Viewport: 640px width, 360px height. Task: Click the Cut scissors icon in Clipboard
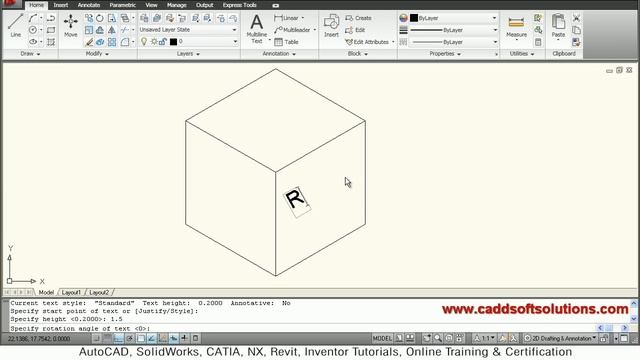[x=576, y=18]
